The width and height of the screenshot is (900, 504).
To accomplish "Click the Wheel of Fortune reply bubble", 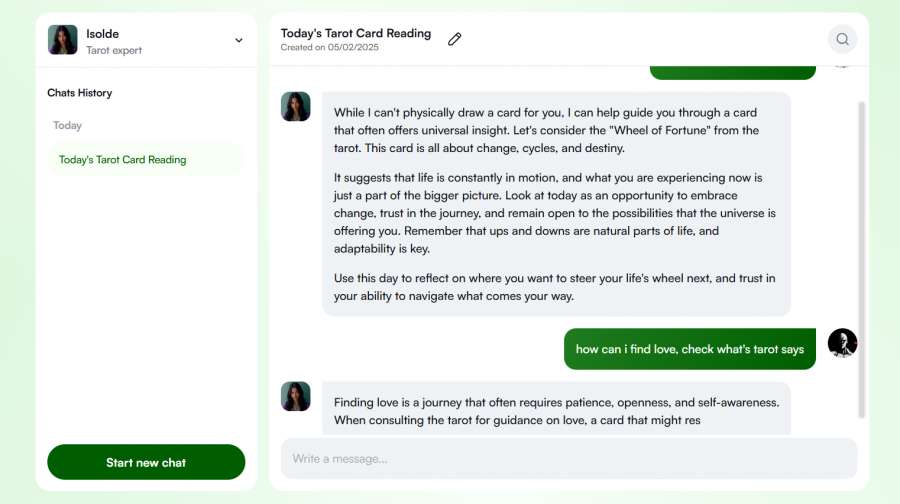I will click(x=555, y=204).
